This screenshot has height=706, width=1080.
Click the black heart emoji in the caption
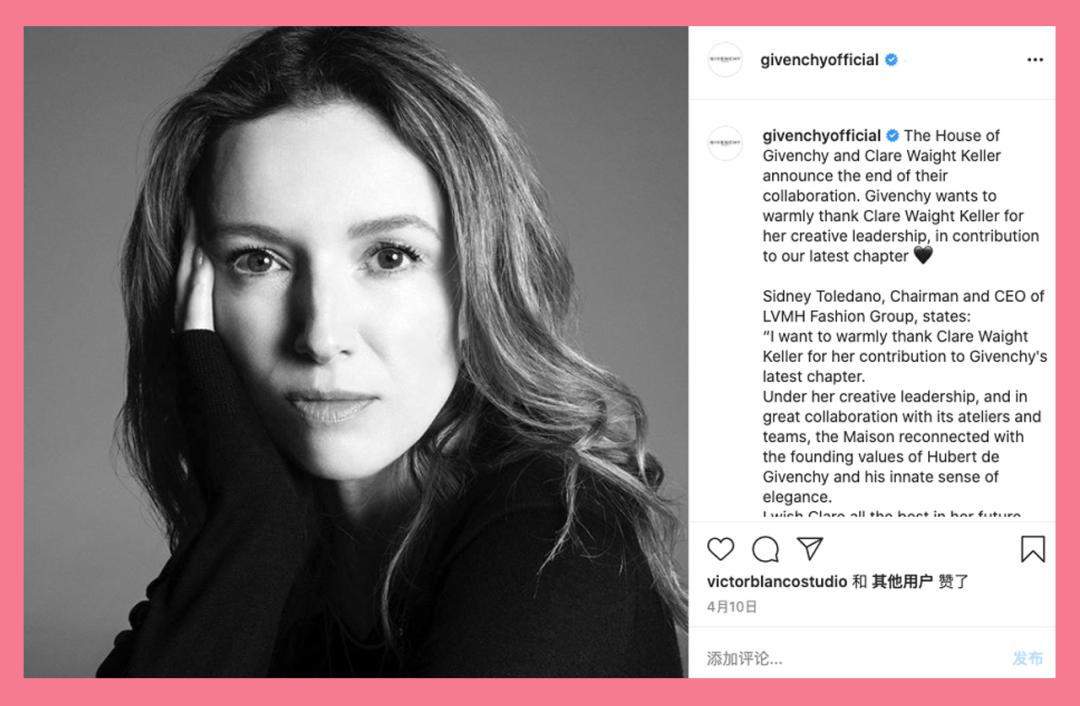923,256
